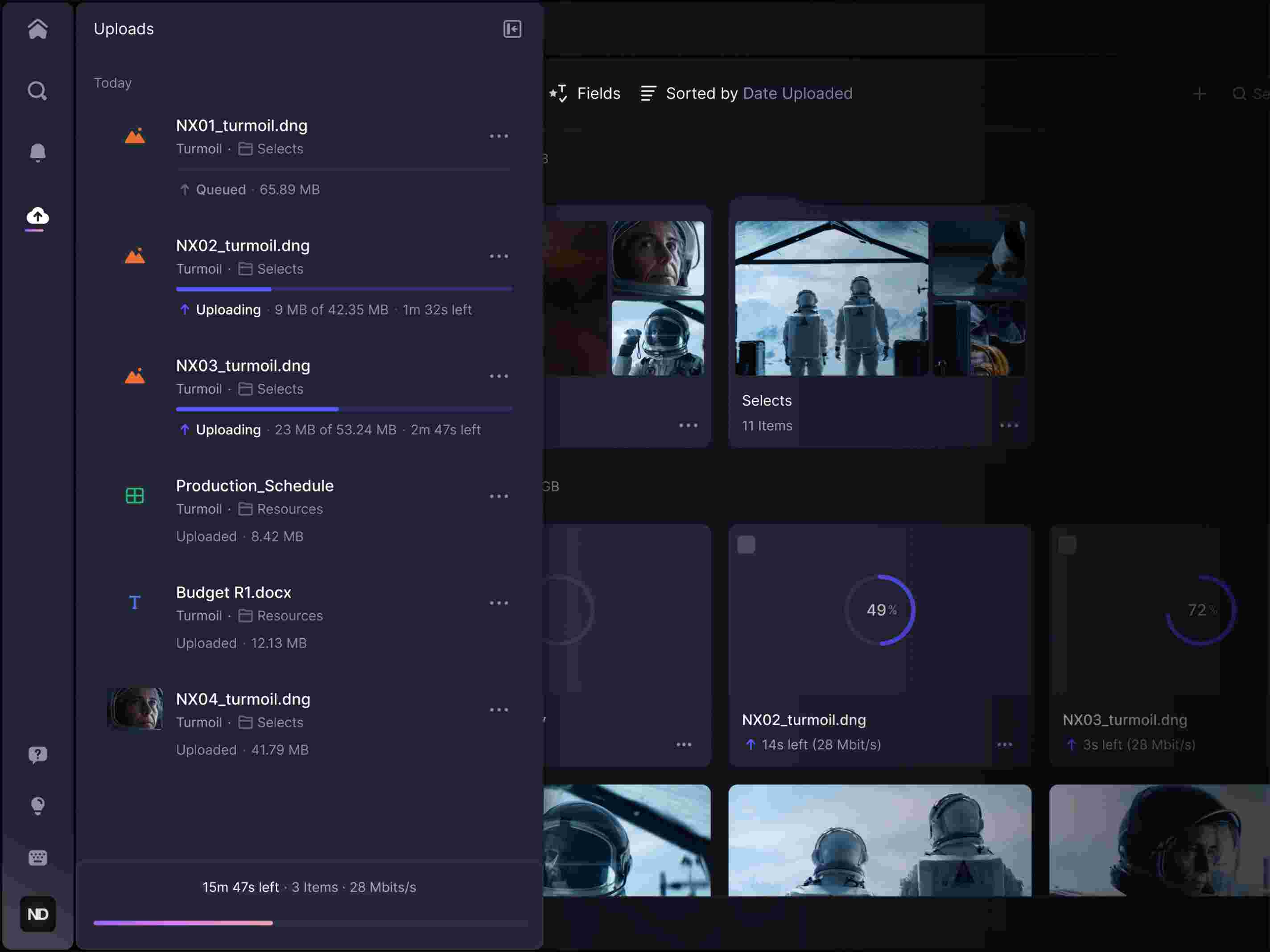Open Resources folder link under Production_Schedule
This screenshot has height=952, width=1270.
pos(280,509)
